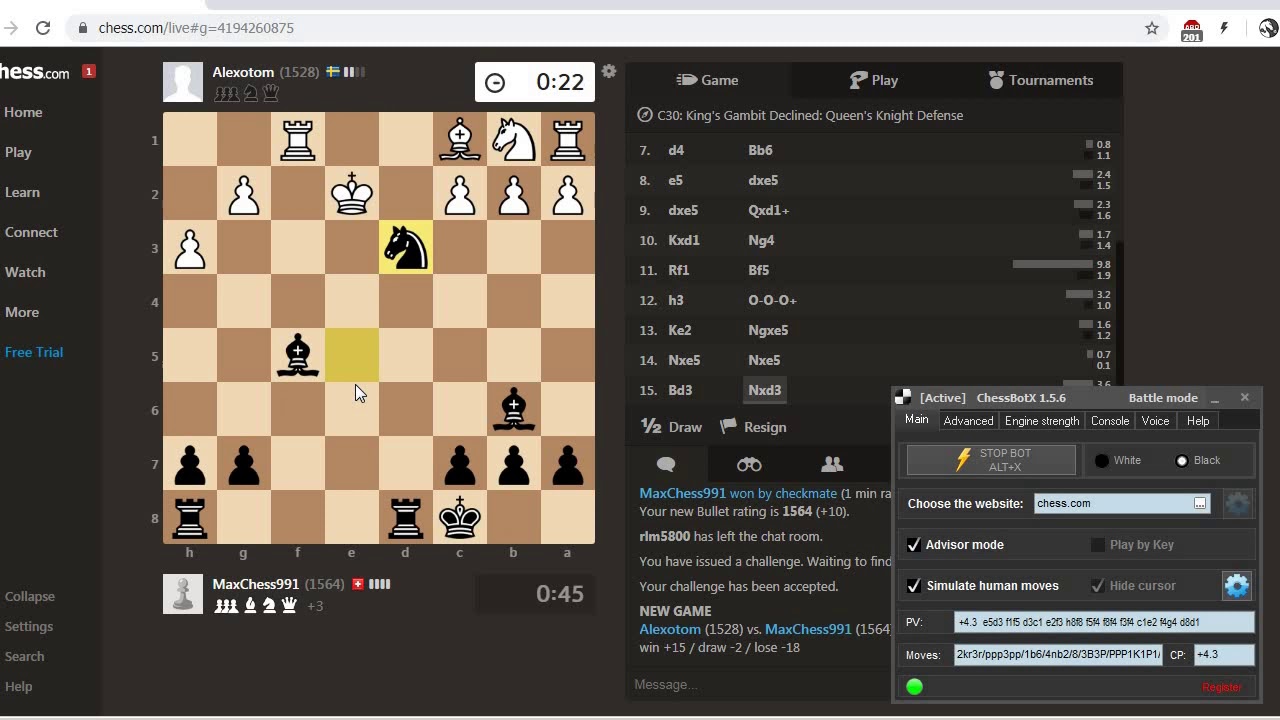Select the white knight on b1
This screenshot has width=1280, height=720.
(x=514, y=140)
